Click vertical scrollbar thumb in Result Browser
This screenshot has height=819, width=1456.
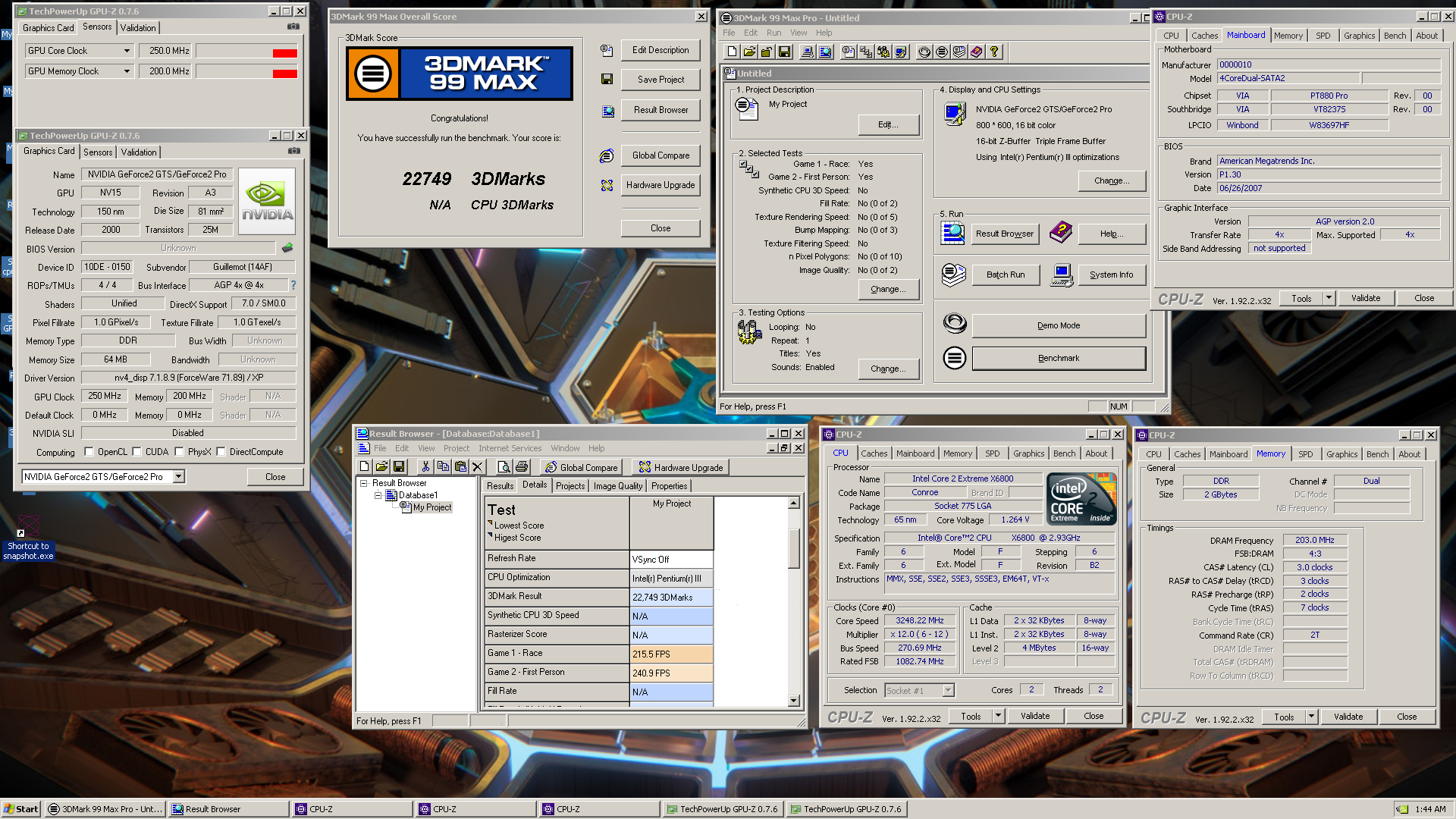pos(794,548)
